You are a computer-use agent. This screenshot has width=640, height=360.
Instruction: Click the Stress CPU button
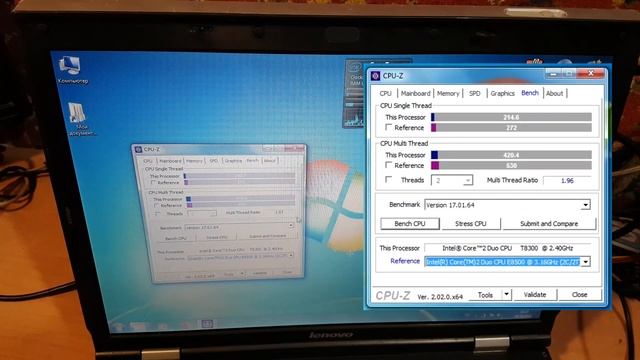tap(471, 224)
